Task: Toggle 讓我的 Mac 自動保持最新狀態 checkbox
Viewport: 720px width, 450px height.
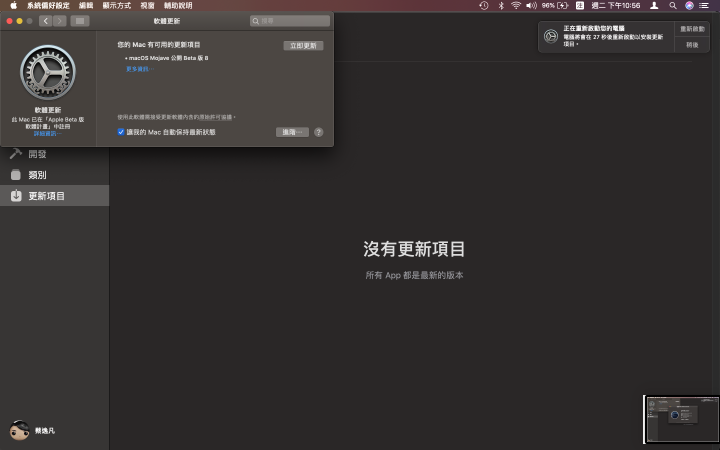Action: click(121, 132)
